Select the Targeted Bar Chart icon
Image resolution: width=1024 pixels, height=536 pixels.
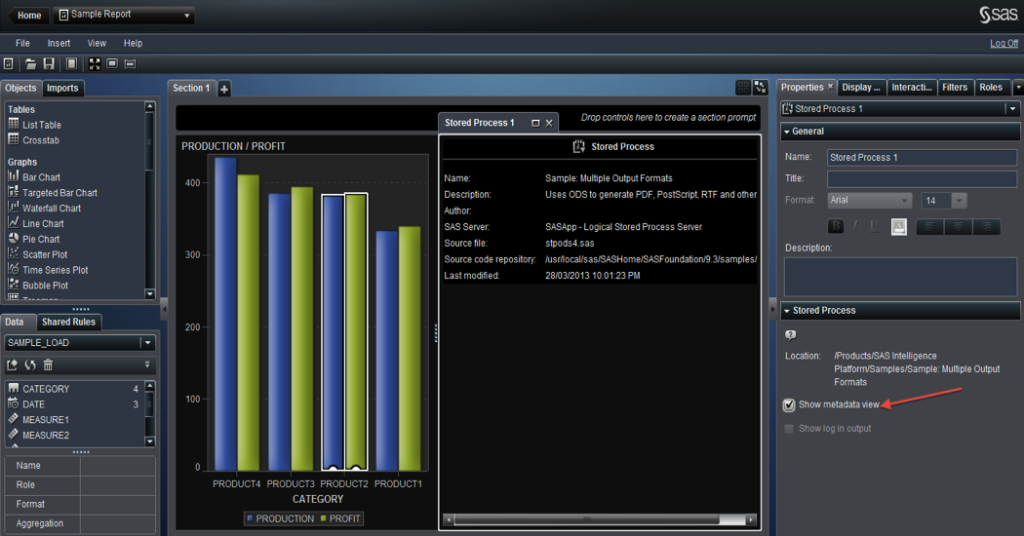pyautogui.click(x=13, y=192)
